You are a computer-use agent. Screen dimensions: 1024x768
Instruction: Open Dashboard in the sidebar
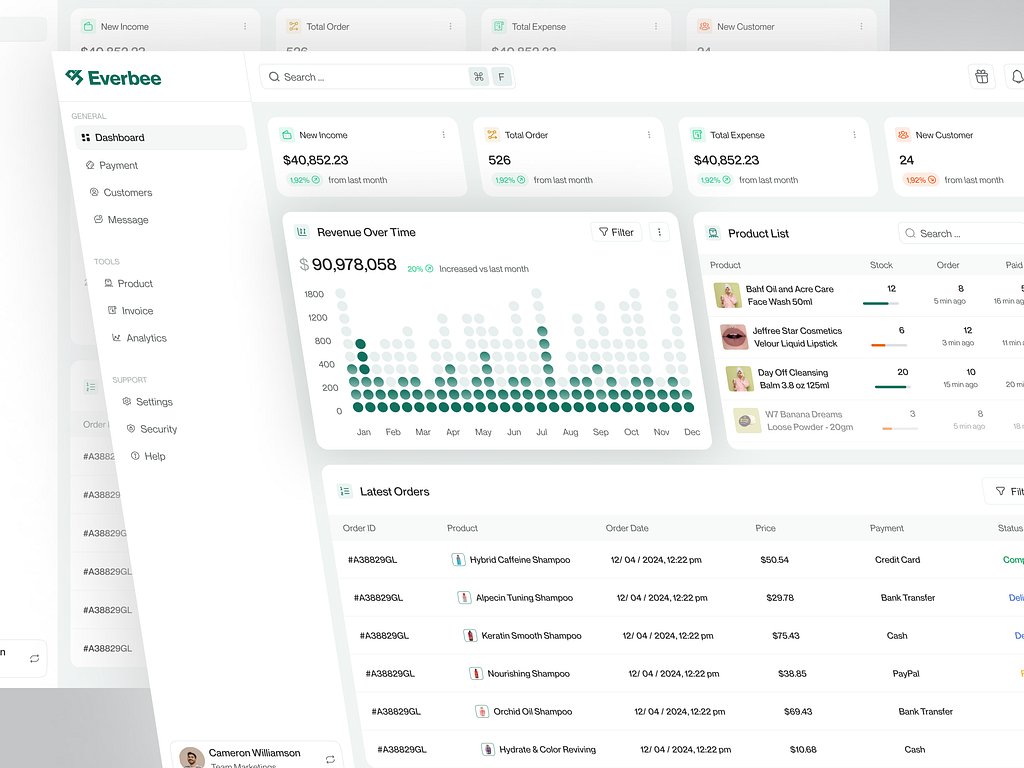click(x=161, y=137)
